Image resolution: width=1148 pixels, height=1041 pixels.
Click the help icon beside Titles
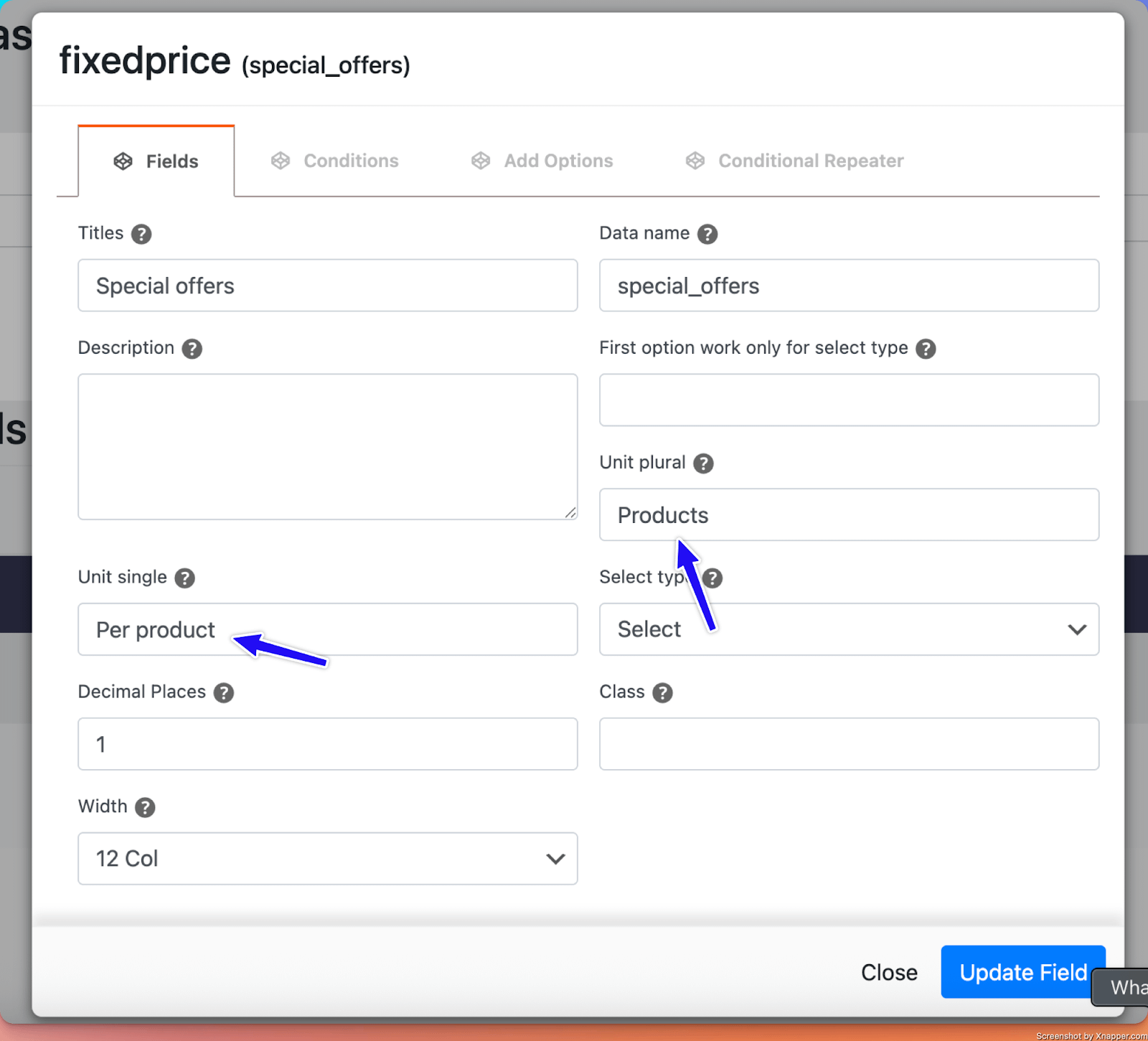coord(141,234)
